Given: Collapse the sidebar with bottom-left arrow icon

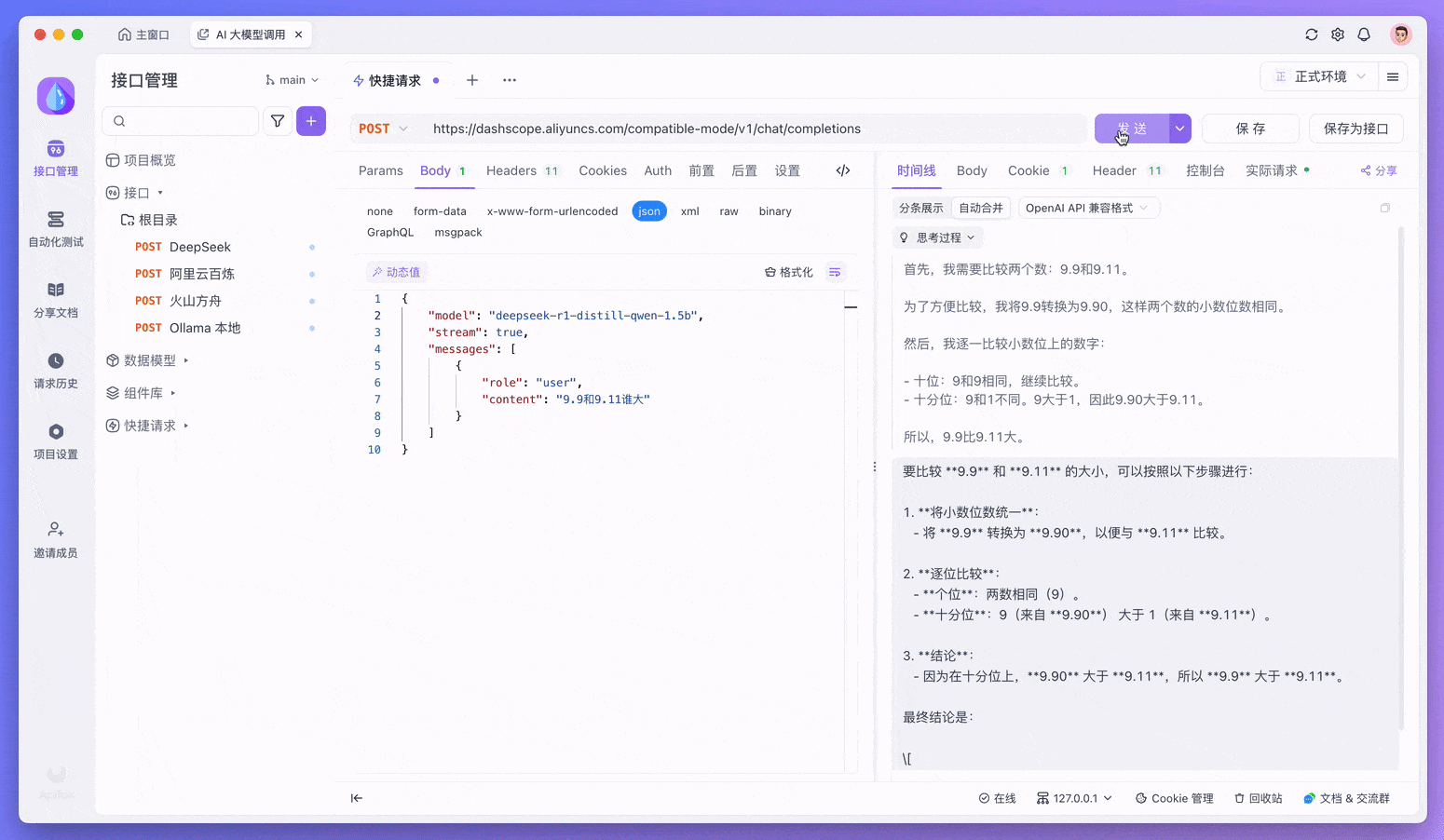Looking at the screenshot, I should point(357,798).
